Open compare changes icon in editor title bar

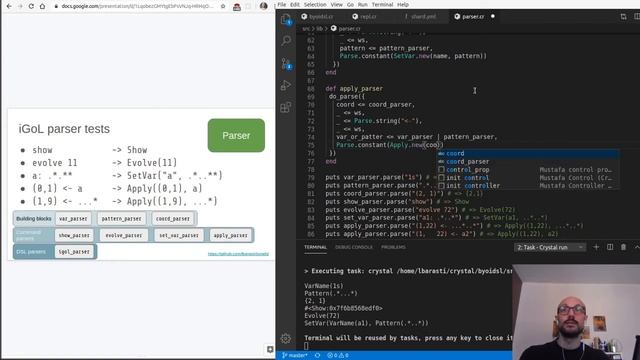coord(623,16)
